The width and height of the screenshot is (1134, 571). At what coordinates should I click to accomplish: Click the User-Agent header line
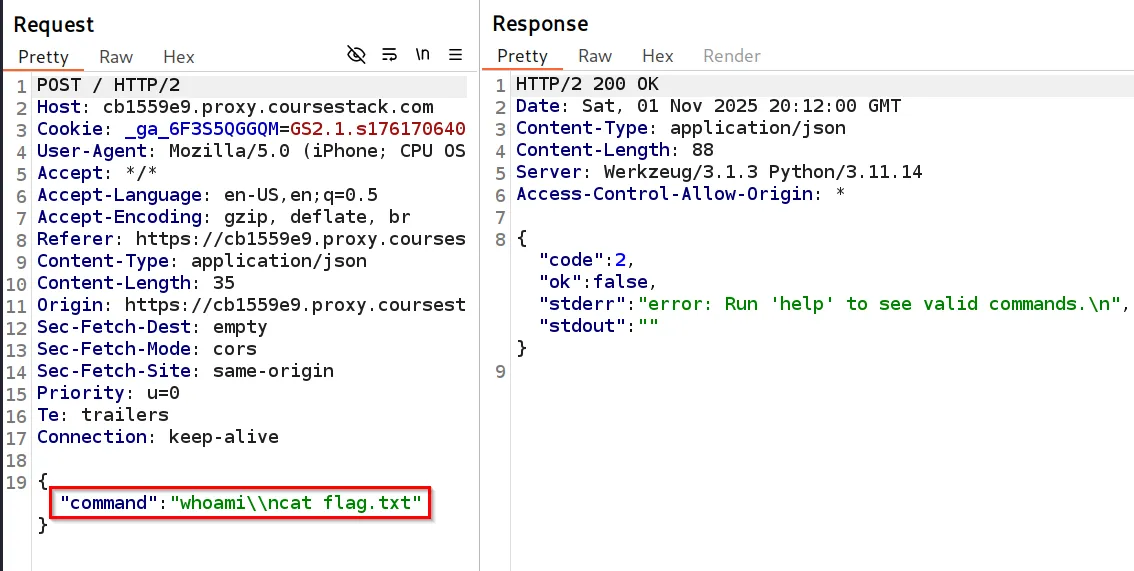tap(251, 151)
